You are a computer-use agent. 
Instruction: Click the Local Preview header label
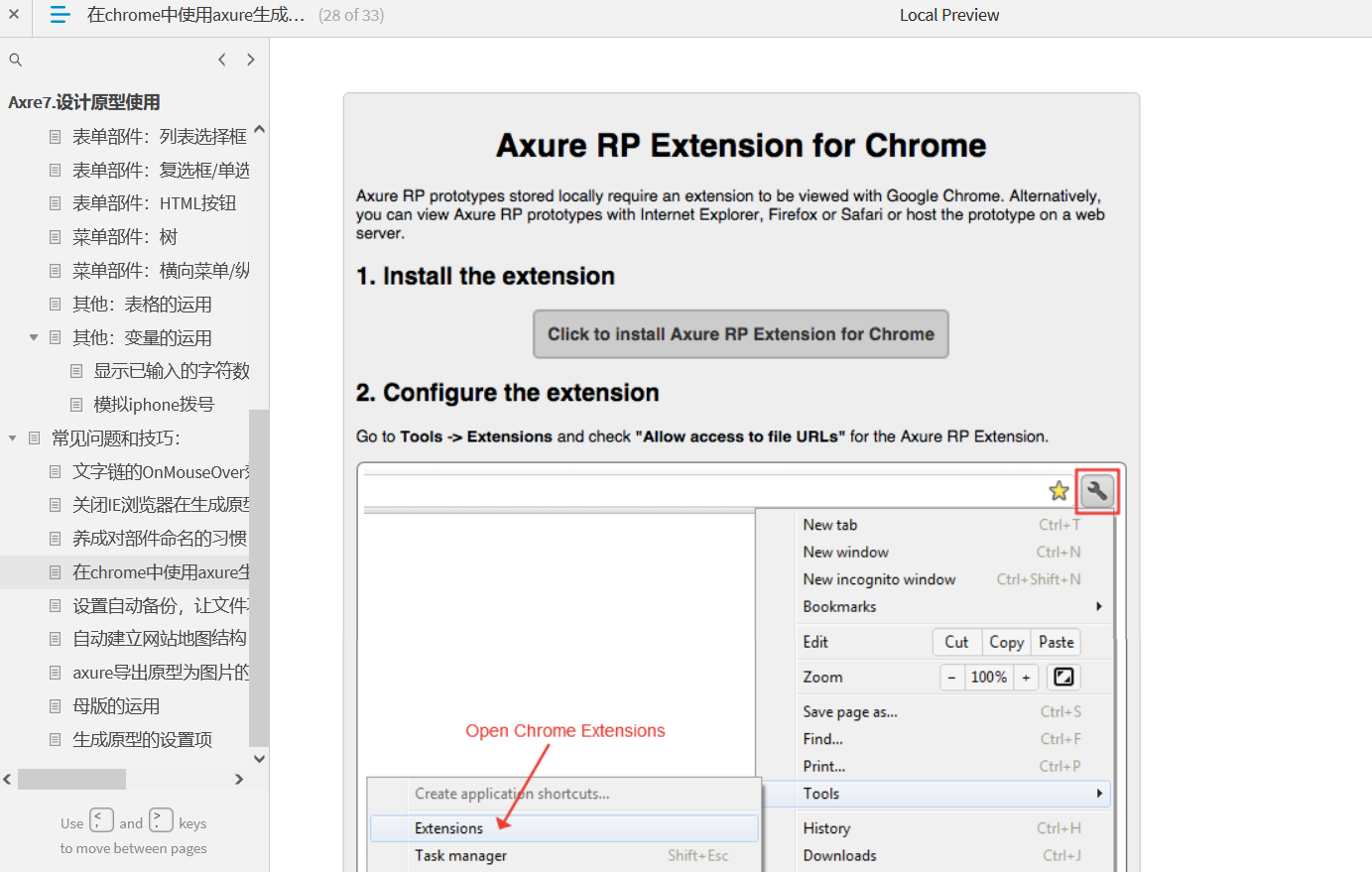coord(949,15)
